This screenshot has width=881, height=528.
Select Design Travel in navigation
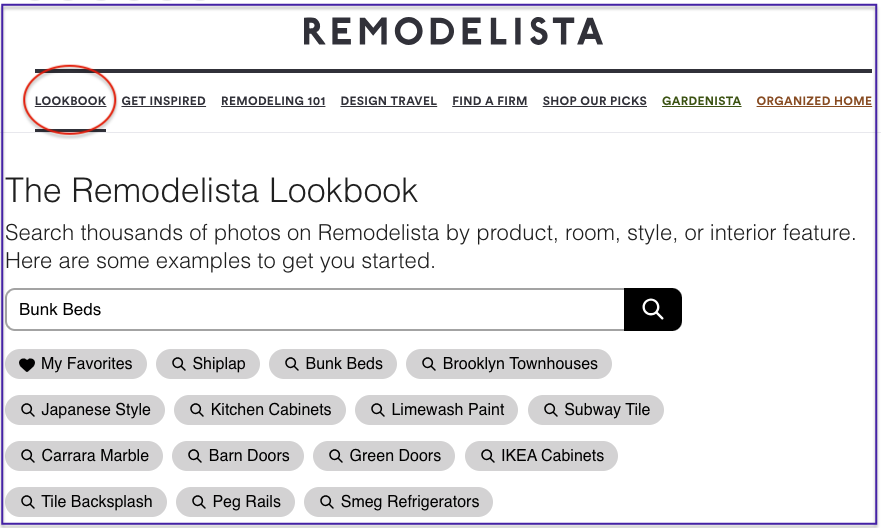(388, 101)
